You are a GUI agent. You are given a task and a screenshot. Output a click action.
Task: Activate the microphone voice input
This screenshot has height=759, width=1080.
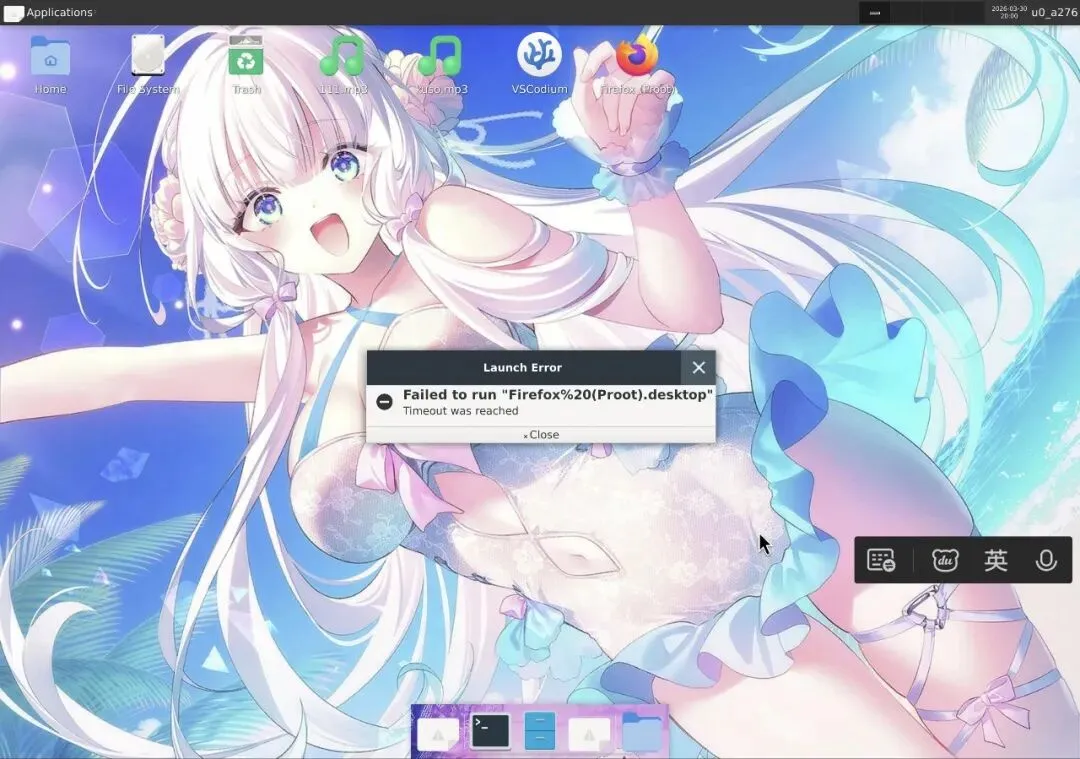click(x=1046, y=561)
